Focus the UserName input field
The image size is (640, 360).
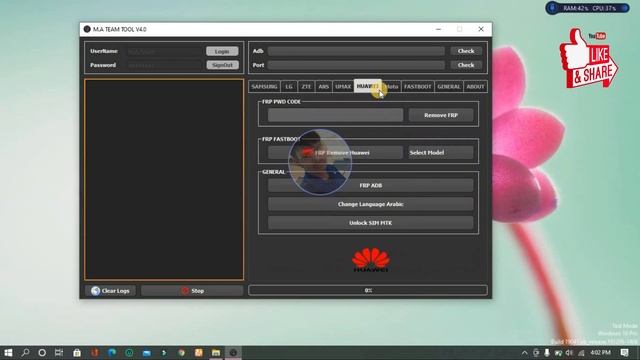pos(165,51)
